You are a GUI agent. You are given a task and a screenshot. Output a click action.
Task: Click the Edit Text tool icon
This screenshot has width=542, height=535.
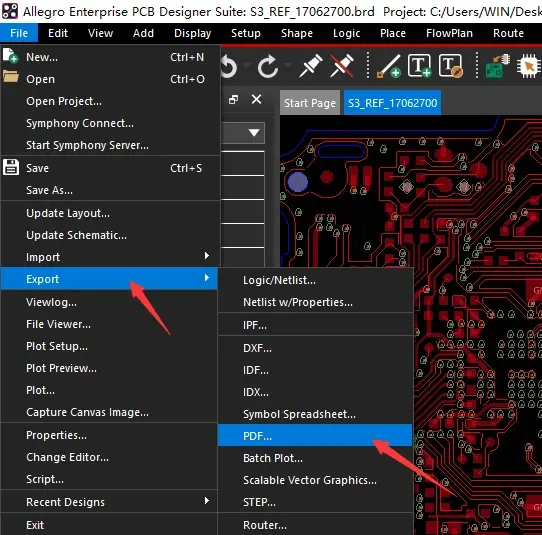[451, 65]
